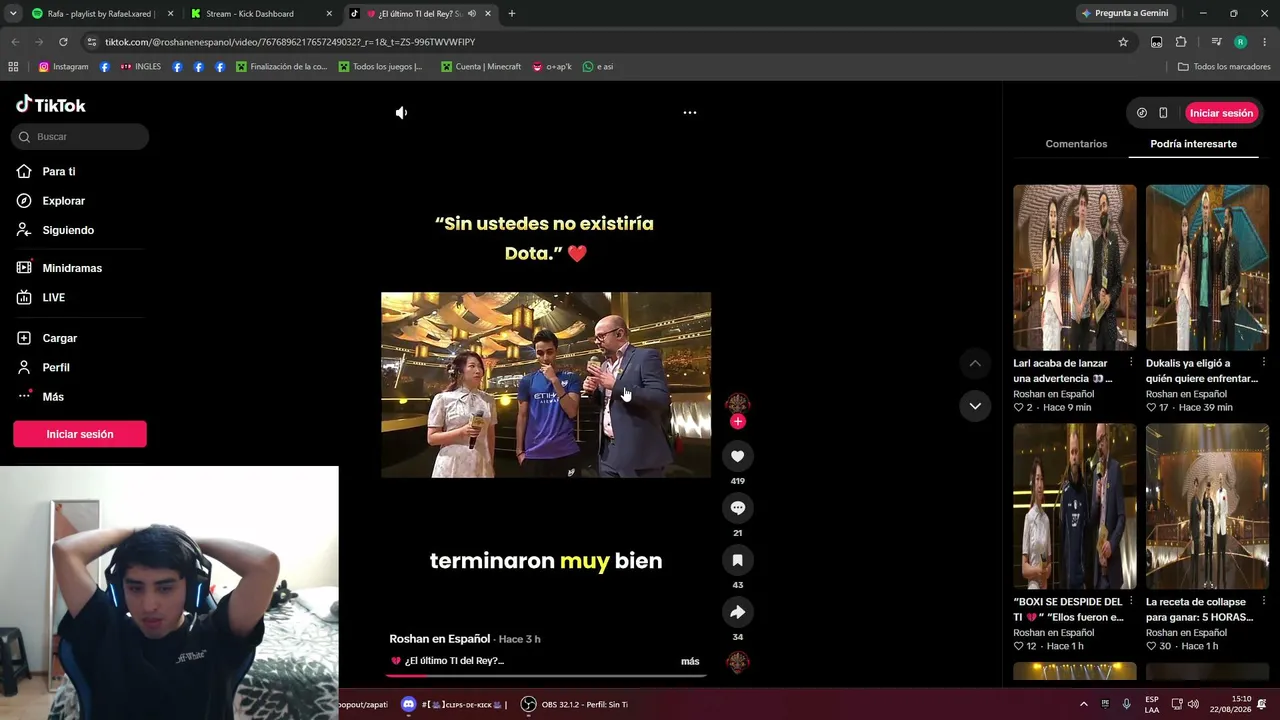Click Iniciar sesión in the top-right header
Image resolution: width=1280 pixels, height=720 pixels.
pos(1221,113)
